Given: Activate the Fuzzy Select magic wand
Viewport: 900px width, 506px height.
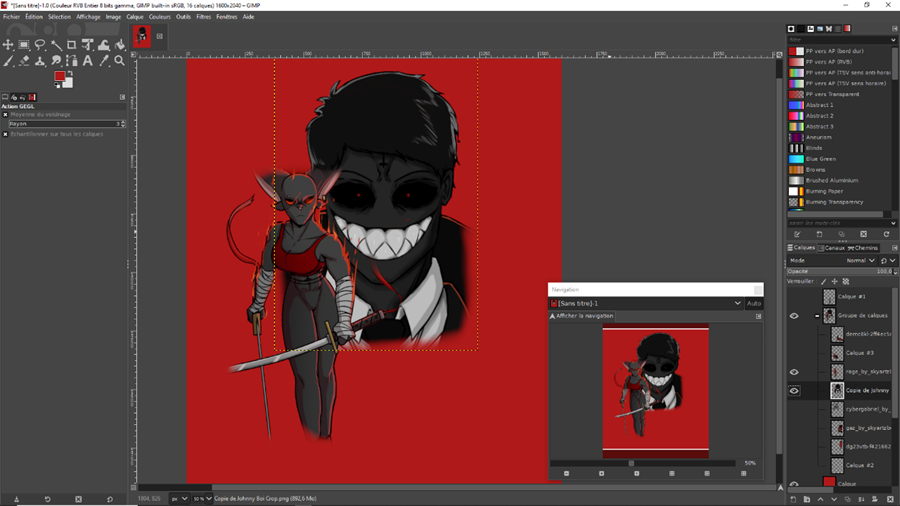Looking at the screenshot, I should (56, 45).
